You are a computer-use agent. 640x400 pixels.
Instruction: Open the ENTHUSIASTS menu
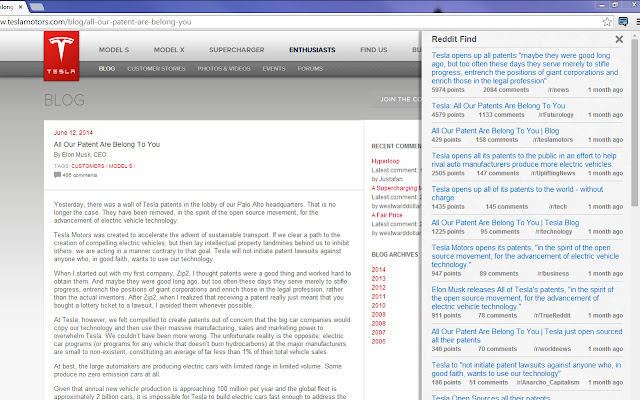312,50
